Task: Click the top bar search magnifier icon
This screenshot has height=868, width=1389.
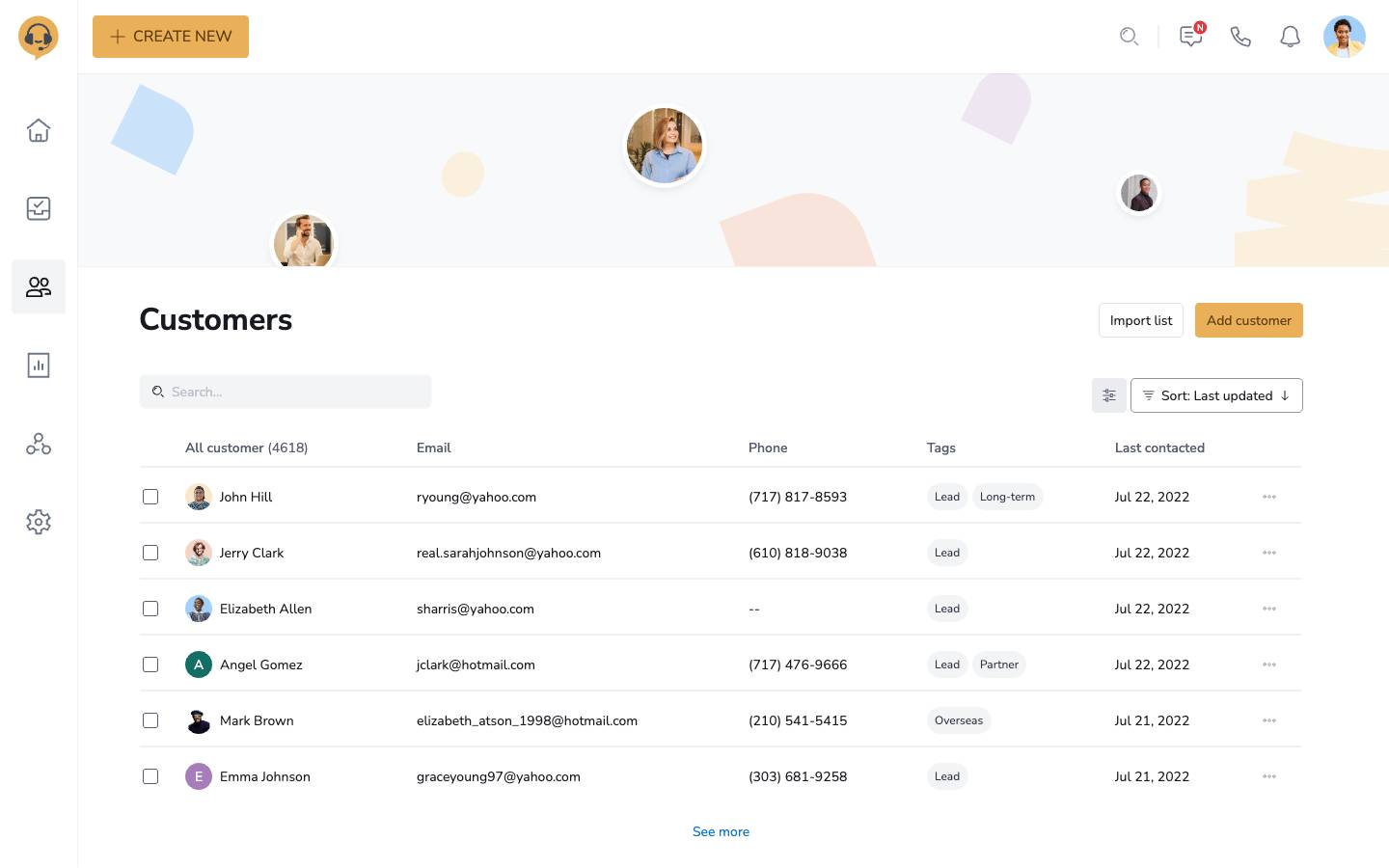Action: pos(1129,37)
